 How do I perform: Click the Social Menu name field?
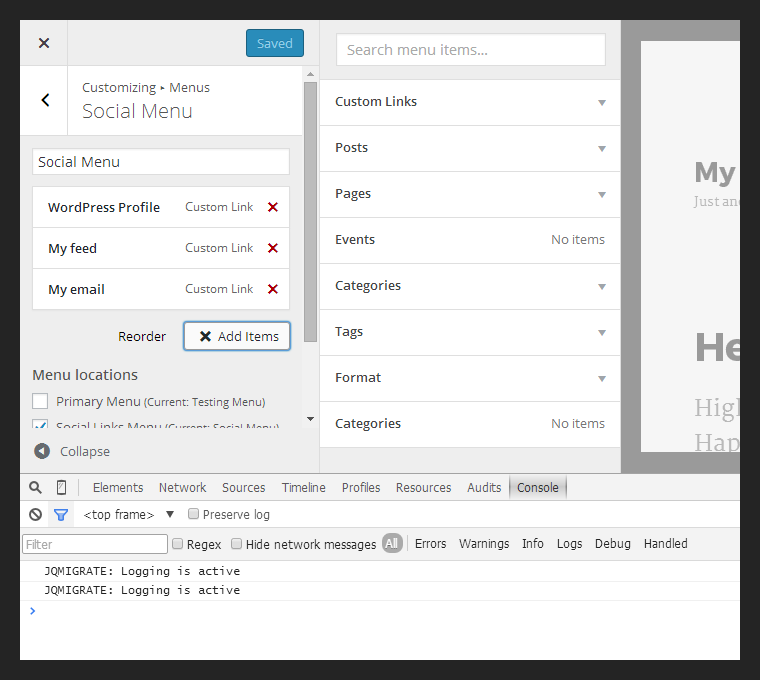coord(161,161)
